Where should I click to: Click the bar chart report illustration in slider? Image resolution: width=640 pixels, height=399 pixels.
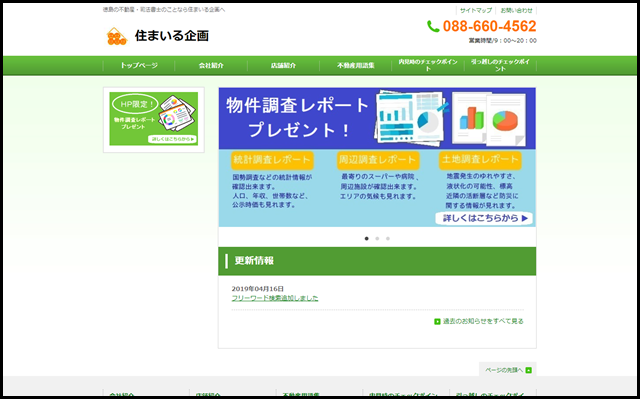[411, 118]
